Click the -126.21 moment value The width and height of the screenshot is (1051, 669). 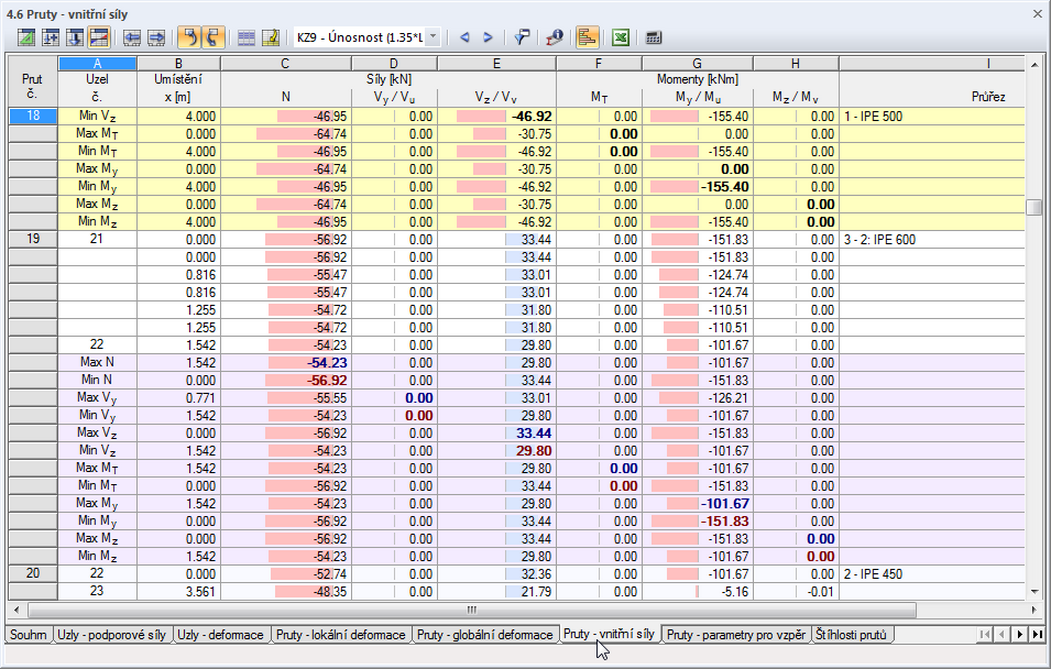click(697, 398)
